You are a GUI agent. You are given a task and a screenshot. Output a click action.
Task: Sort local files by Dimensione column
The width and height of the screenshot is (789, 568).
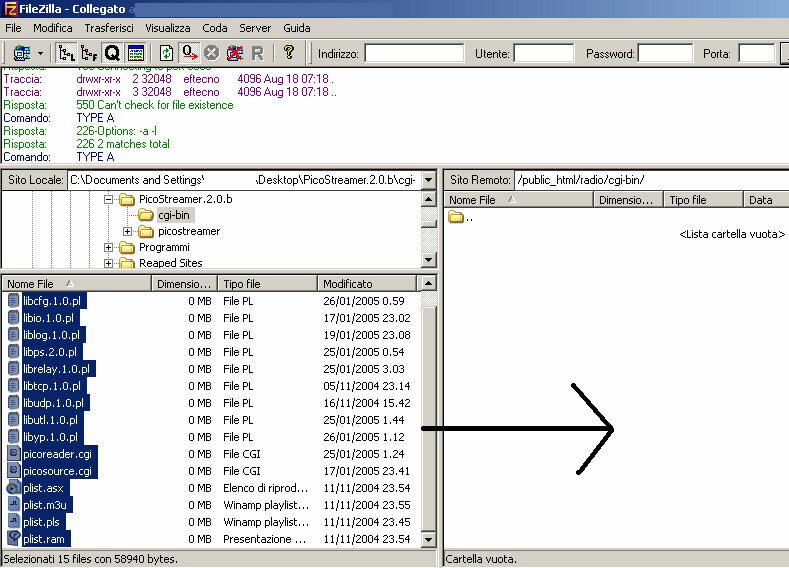tap(184, 284)
